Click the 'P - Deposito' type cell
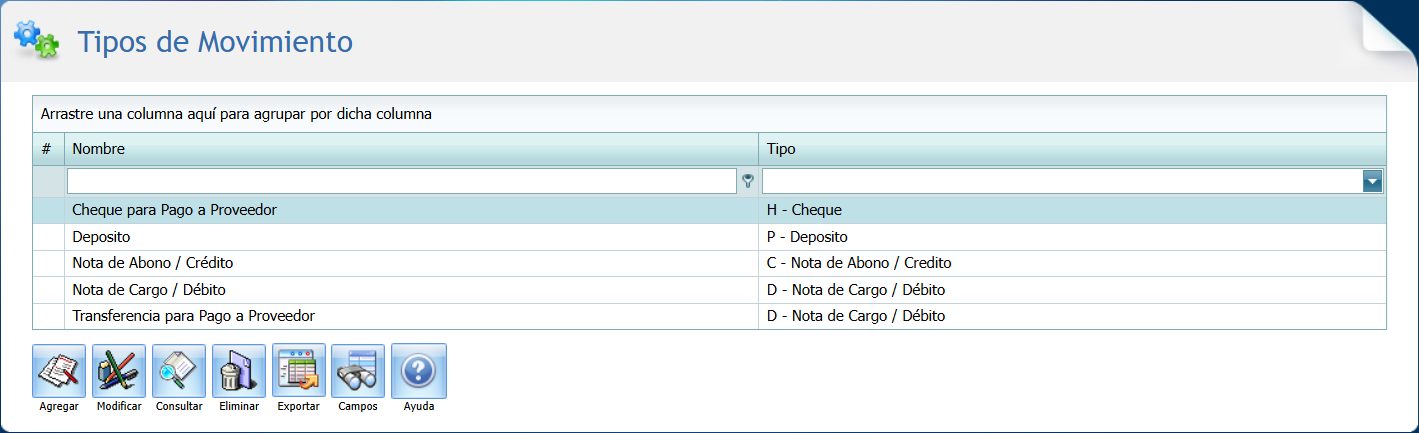The width and height of the screenshot is (1419, 433). [1072, 237]
